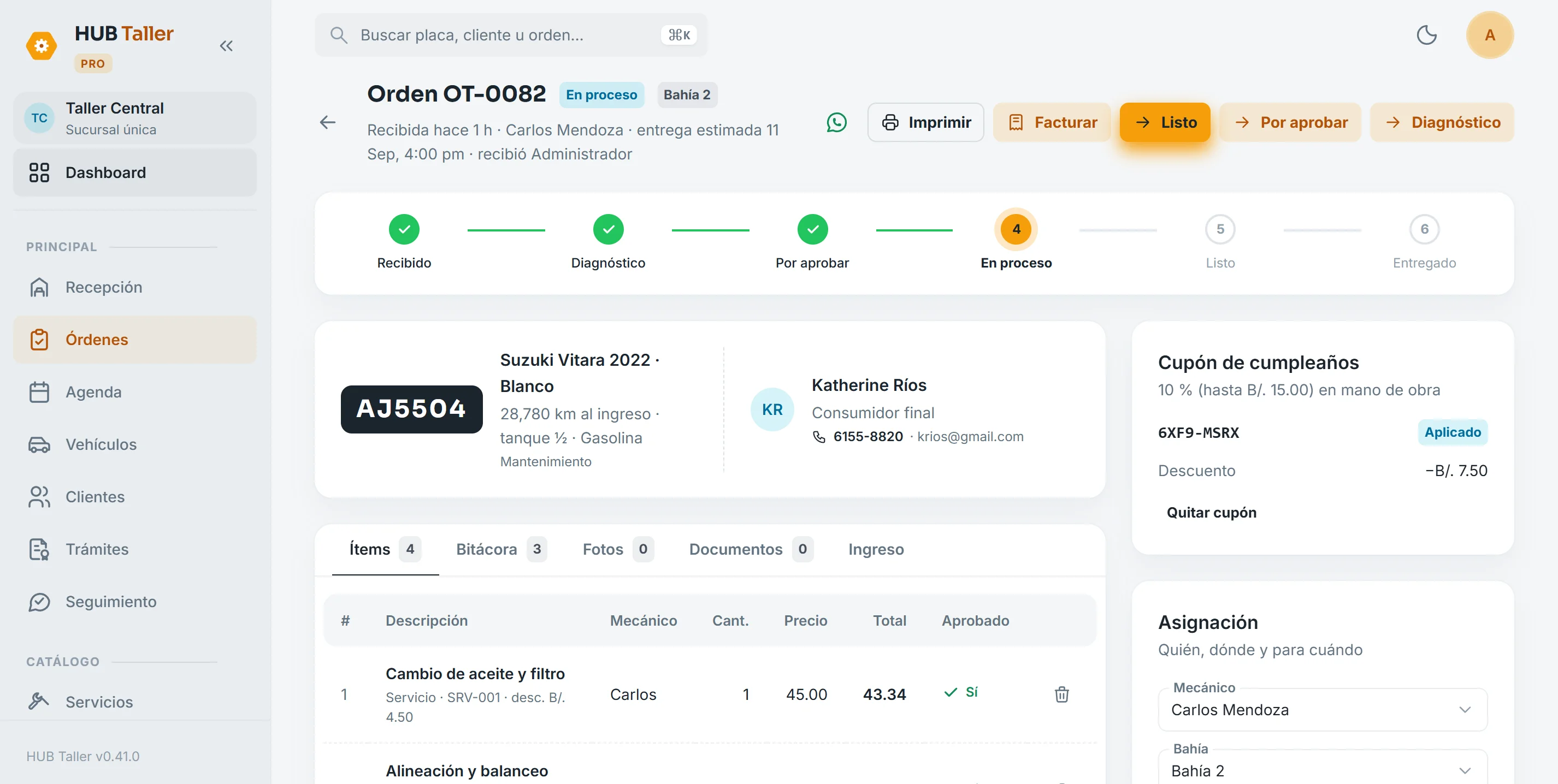This screenshot has height=784, width=1558.
Task: Go back using the left arrow
Action: point(328,123)
